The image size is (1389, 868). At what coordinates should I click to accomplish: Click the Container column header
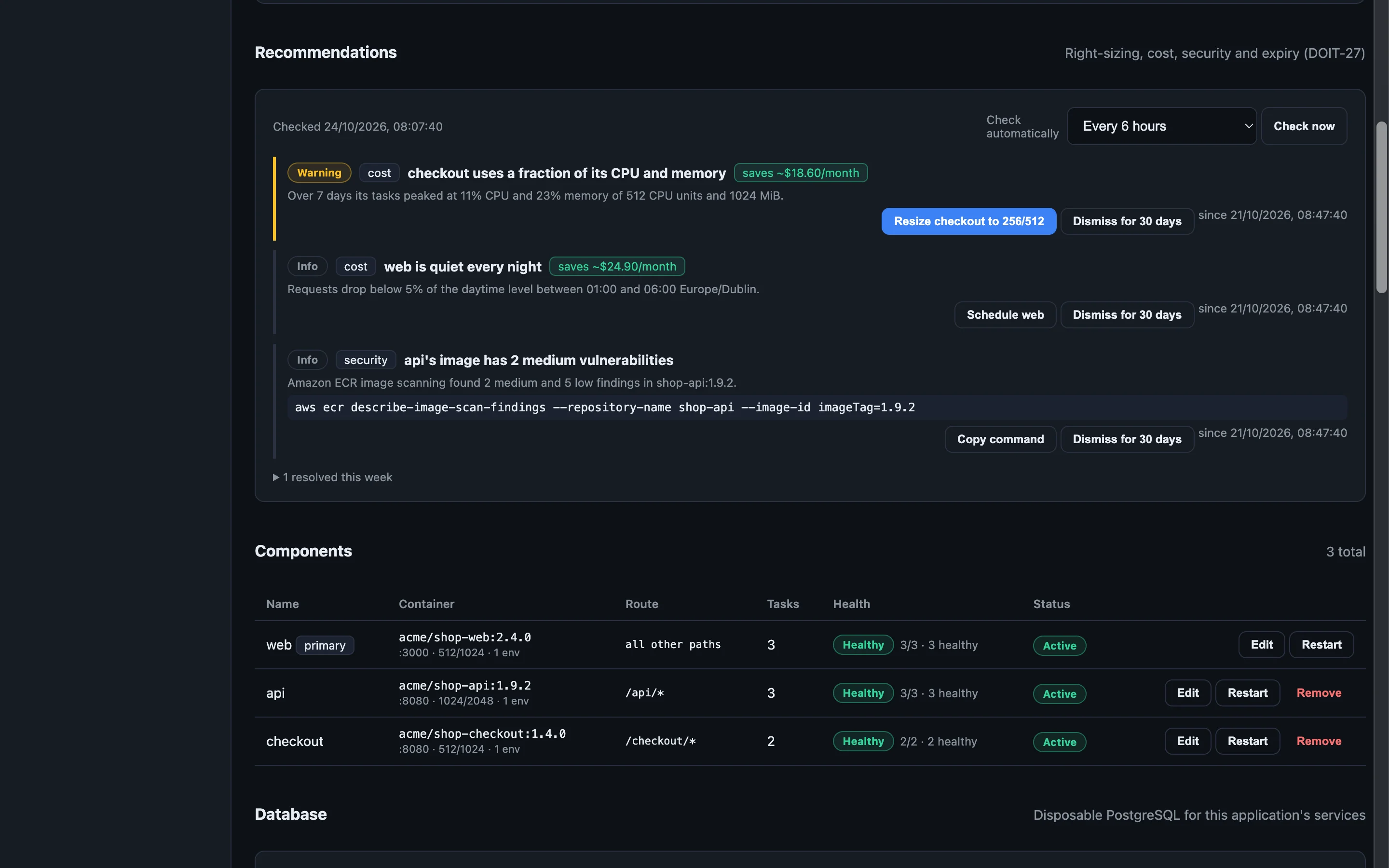pyautogui.click(x=426, y=604)
